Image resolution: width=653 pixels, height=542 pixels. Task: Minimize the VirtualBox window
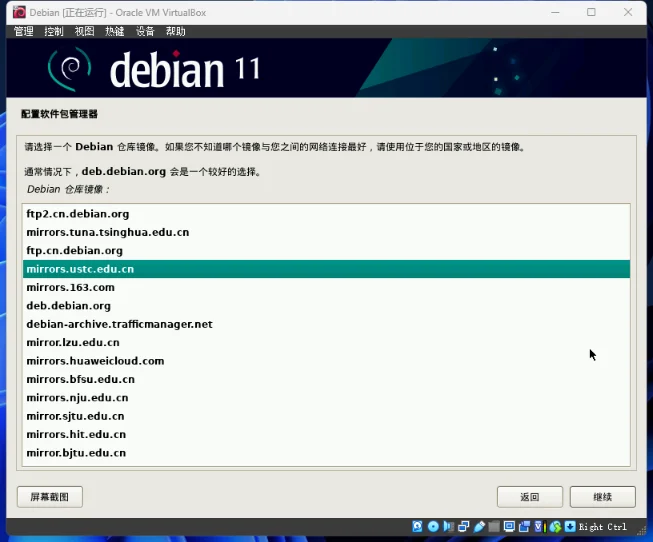(555, 12)
